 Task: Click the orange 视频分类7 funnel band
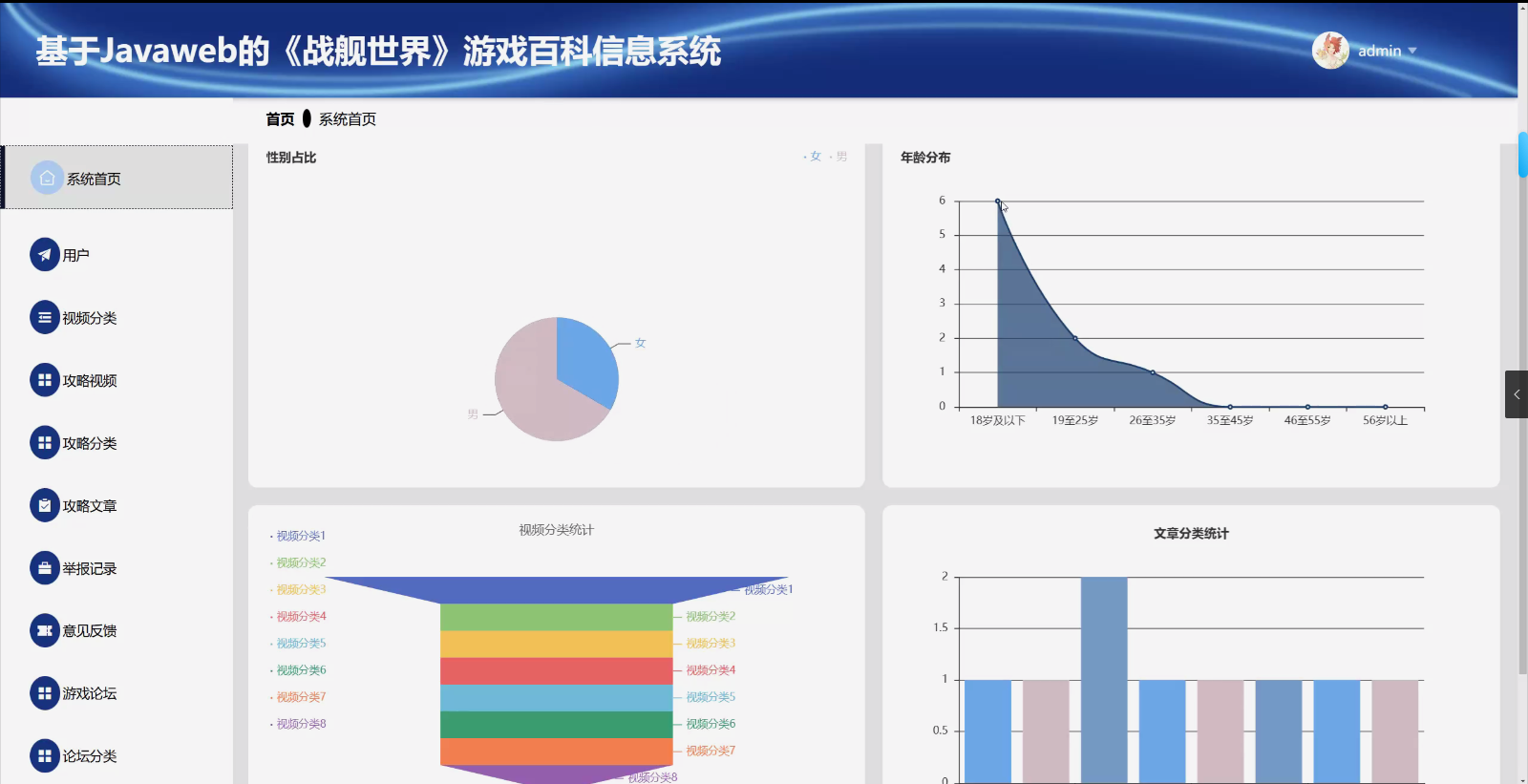click(557, 751)
